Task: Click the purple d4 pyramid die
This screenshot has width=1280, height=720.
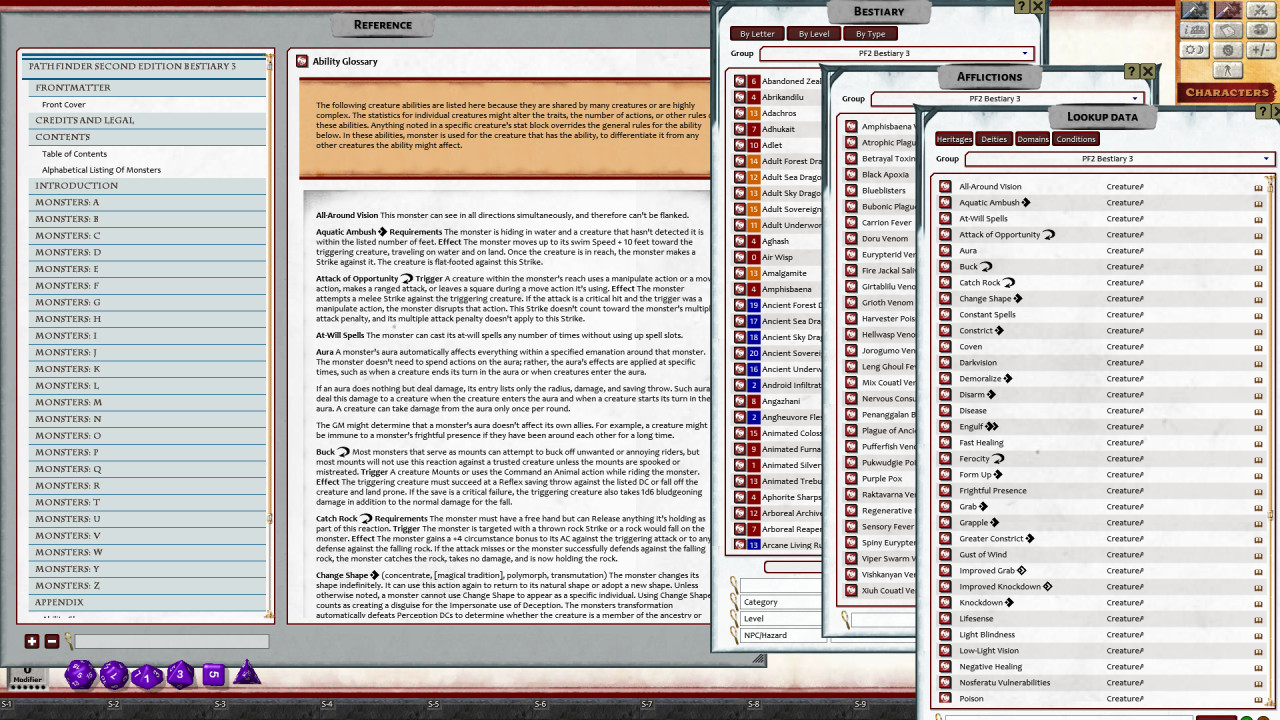Action: tap(246, 674)
